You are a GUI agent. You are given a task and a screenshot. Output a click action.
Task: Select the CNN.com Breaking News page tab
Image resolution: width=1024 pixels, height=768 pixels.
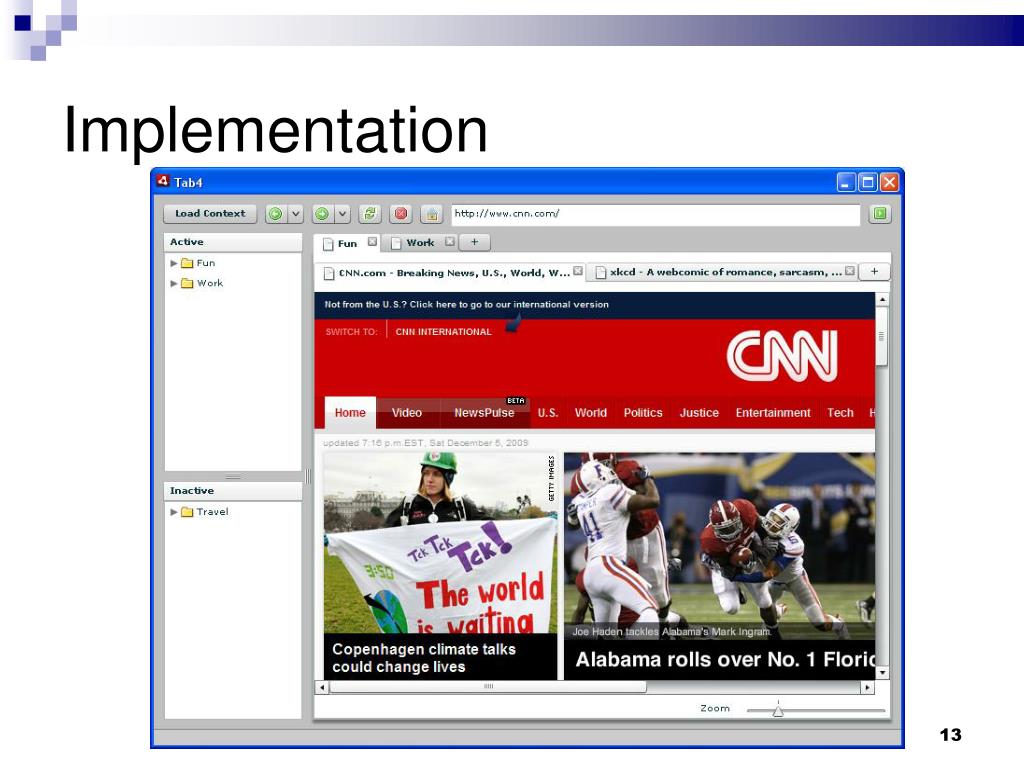(448, 273)
